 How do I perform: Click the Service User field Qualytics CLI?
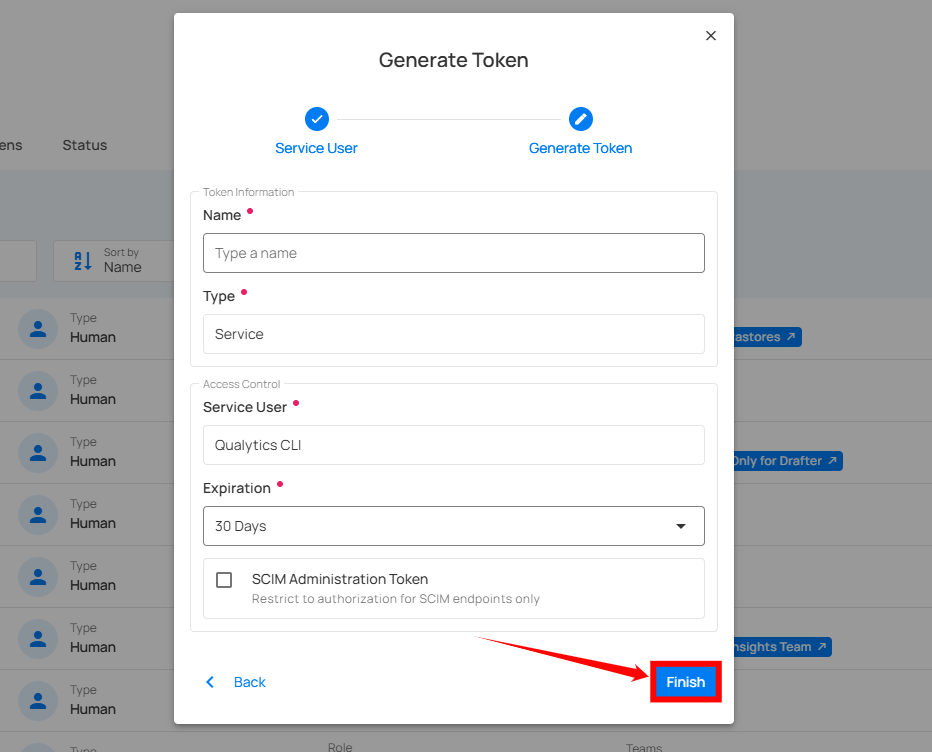click(x=453, y=445)
